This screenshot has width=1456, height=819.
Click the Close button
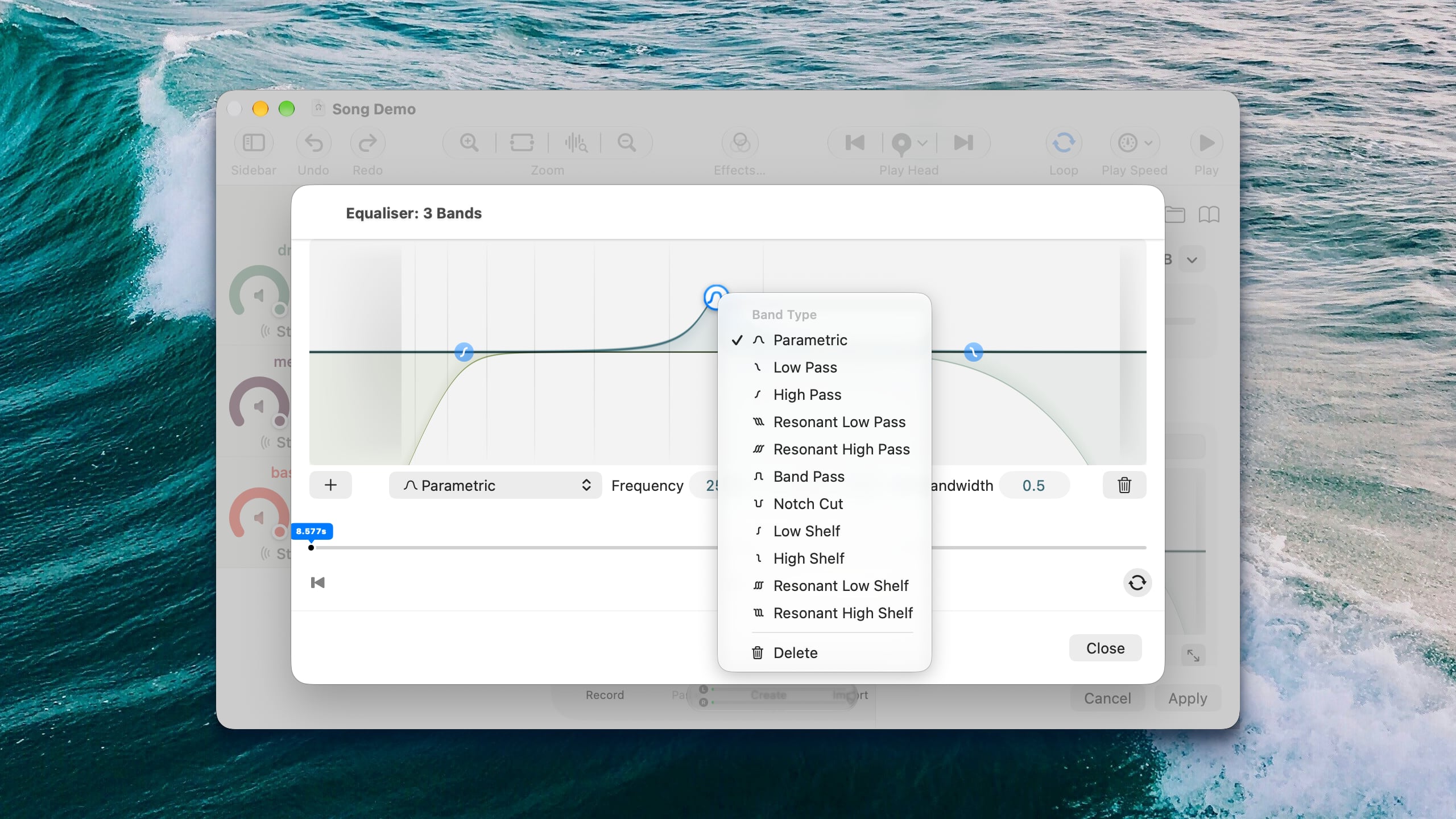[x=1105, y=648]
